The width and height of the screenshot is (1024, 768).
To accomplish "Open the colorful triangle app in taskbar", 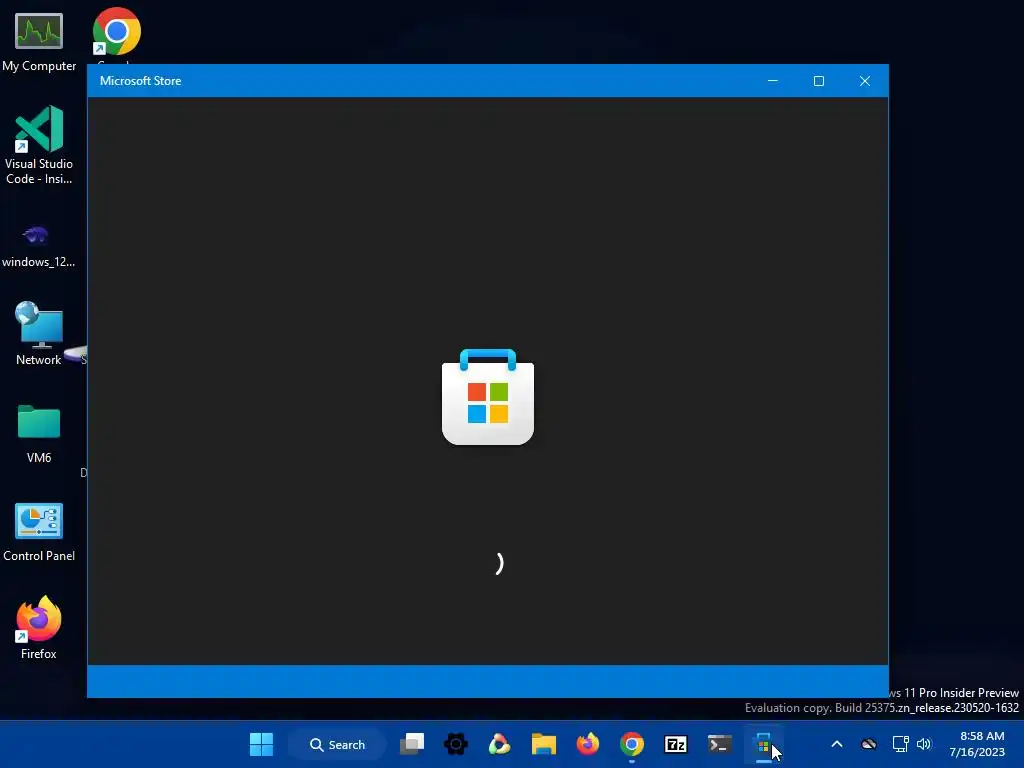I will point(500,744).
